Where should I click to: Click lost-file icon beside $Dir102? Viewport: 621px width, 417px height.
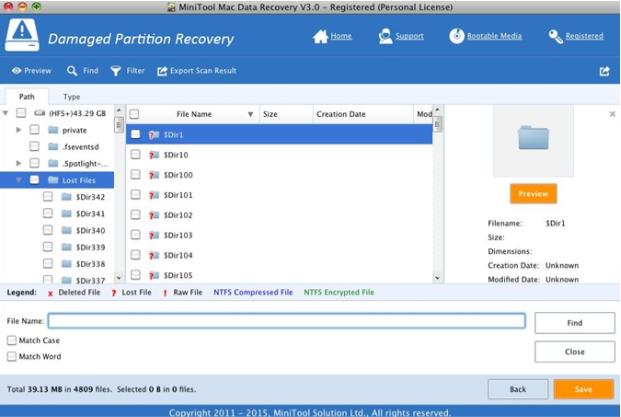(x=154, y=215)
